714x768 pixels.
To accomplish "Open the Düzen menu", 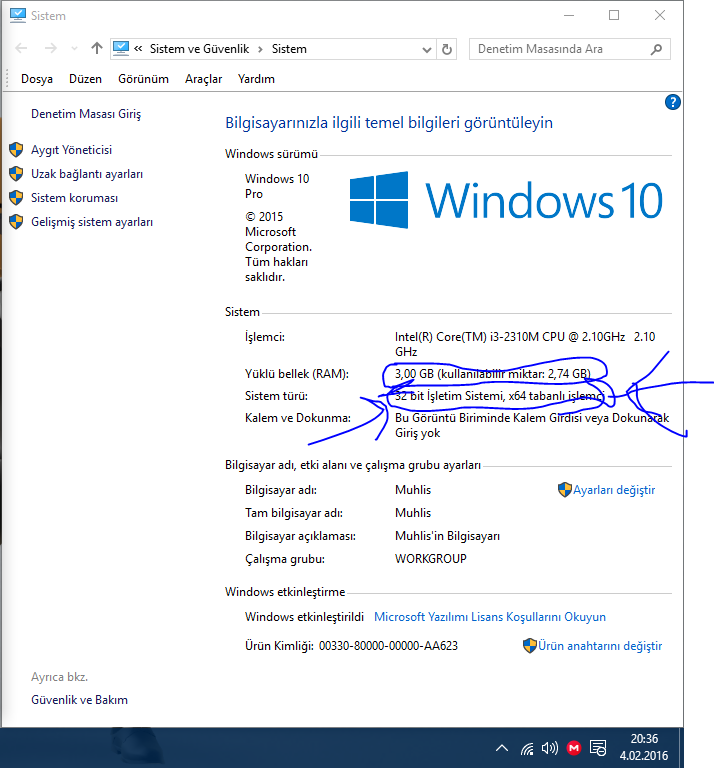I will click(x=85, y=79).
